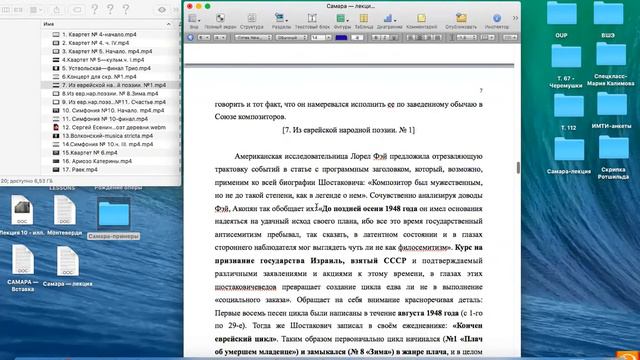Toggle bold formatting in format bar
The image size is (640, 360).
coord(376,38)
